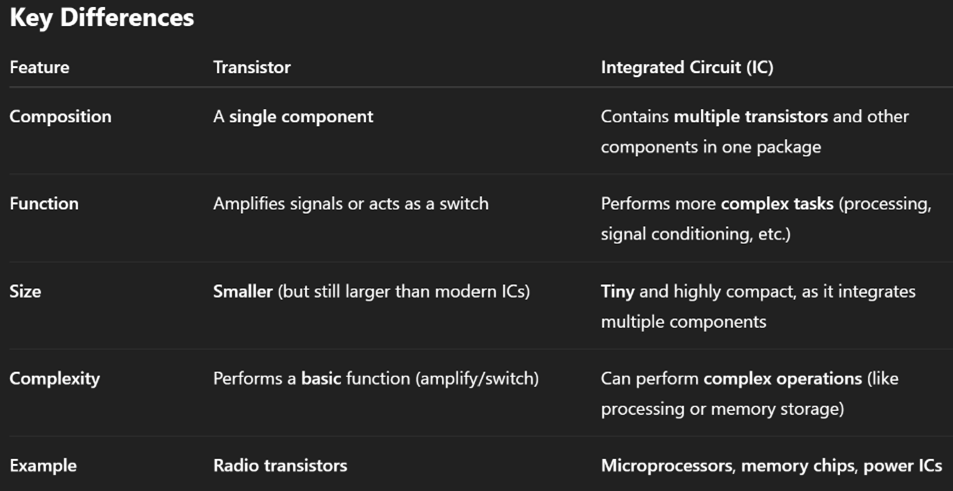The image size is (953, 491).
Task: Click "Amplifies signals or acts as a switch"
Action: tap(351, 204)
